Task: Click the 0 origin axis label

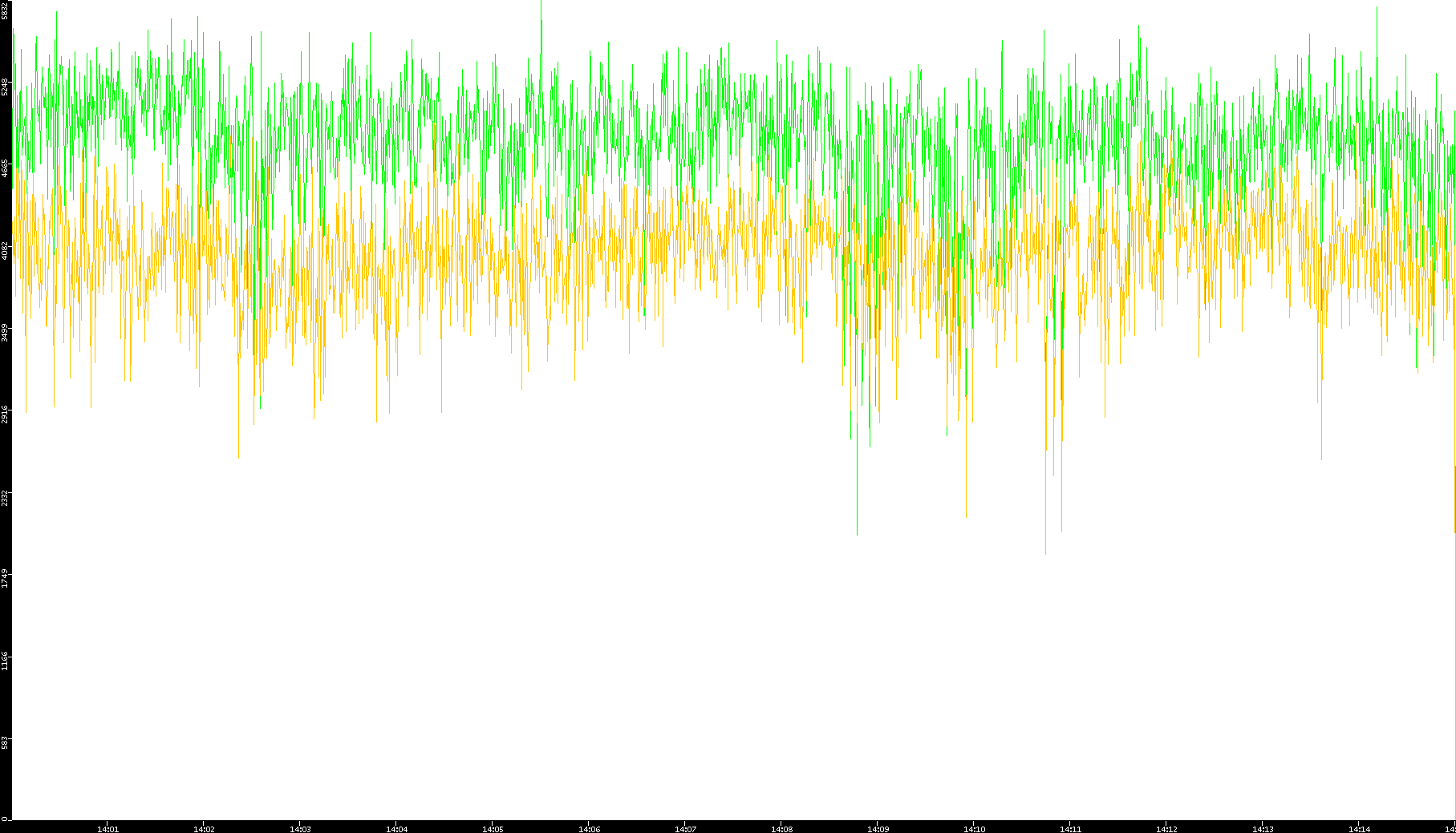Action: (5, 819)
